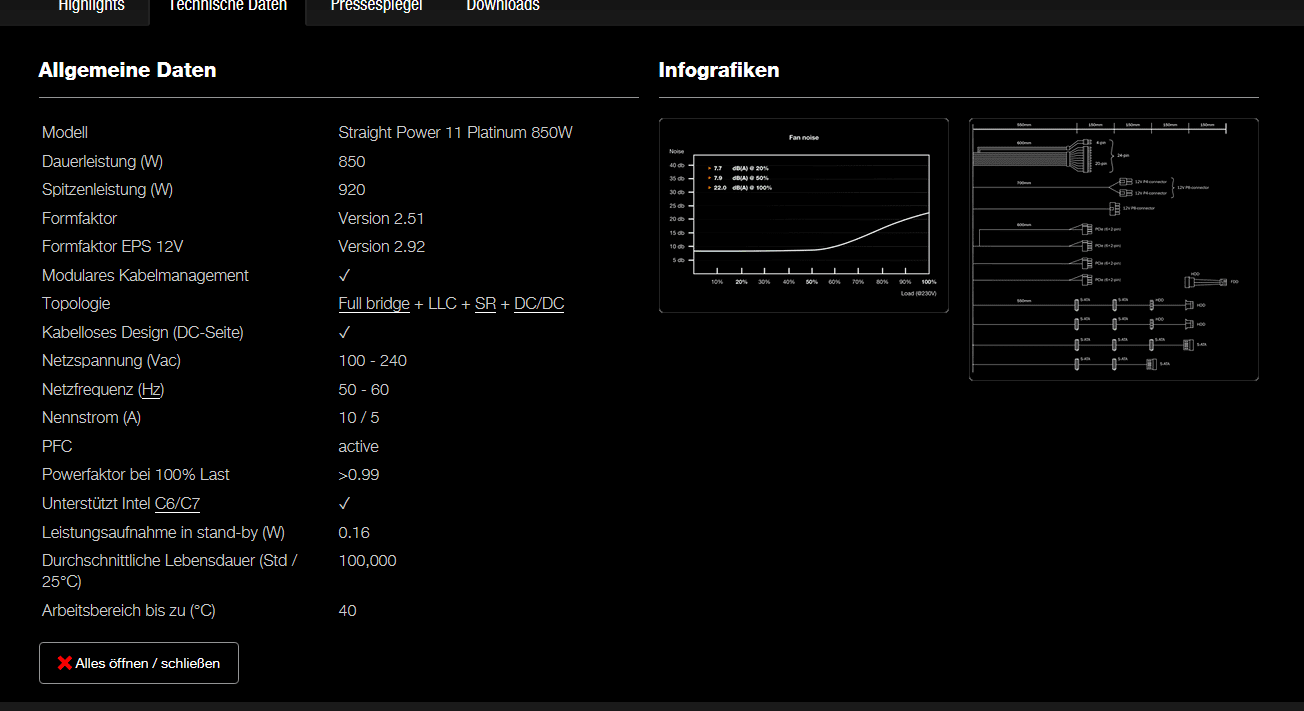Click the PFC label
Screen dimensions: 1304x711
point(57,447)
